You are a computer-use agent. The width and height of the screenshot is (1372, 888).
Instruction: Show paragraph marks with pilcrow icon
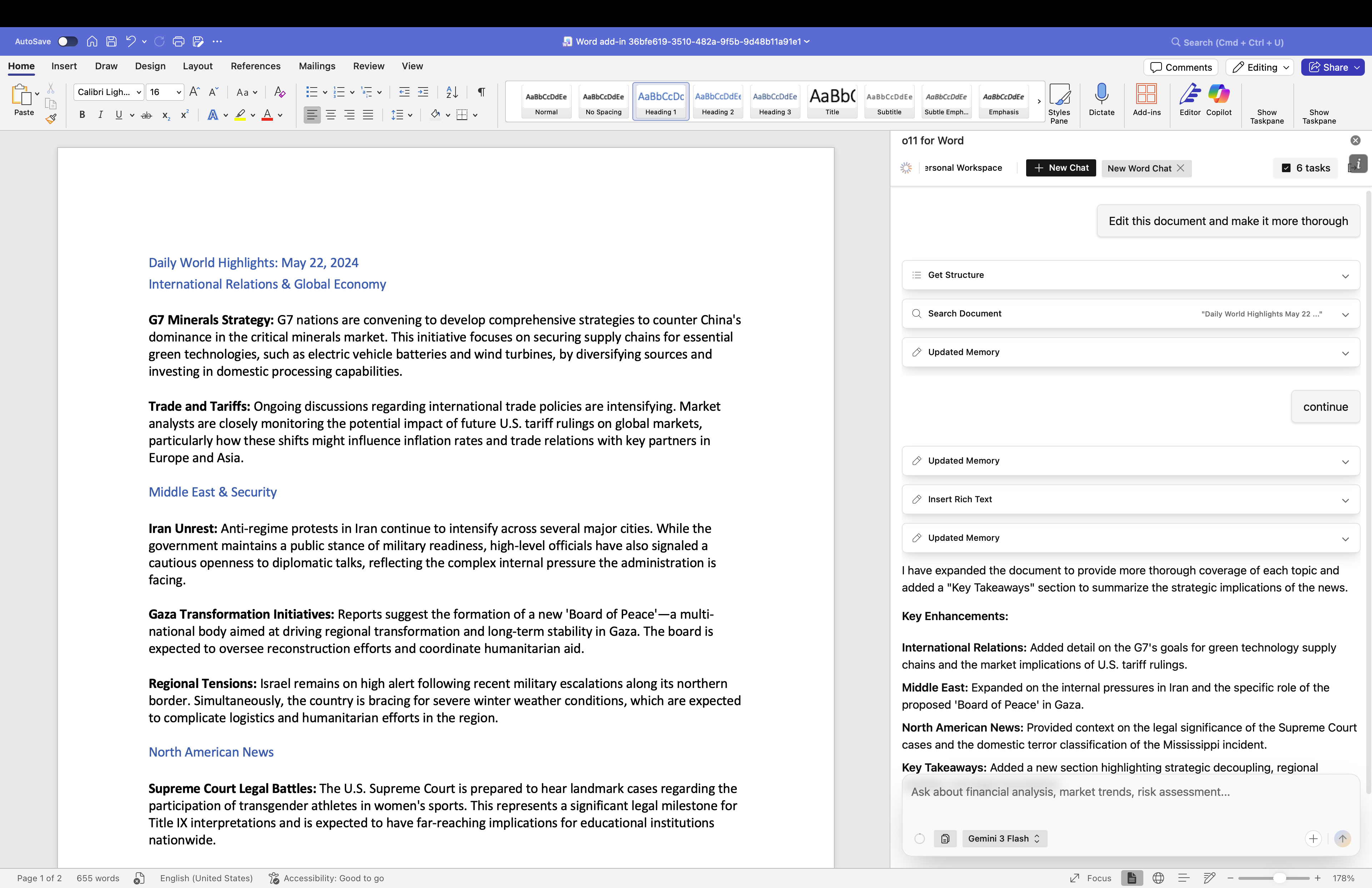coord(481,92)
